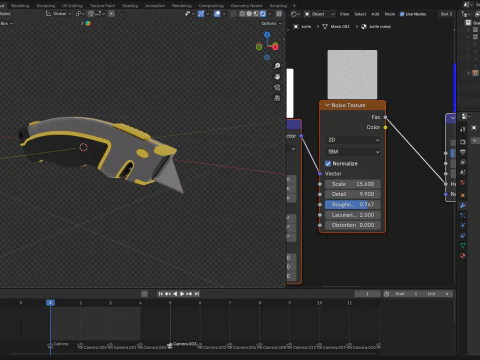Viewport: 480px width, 360px height.
Task: Select solid viewport shading mode
Action: (x=249, y=14)
